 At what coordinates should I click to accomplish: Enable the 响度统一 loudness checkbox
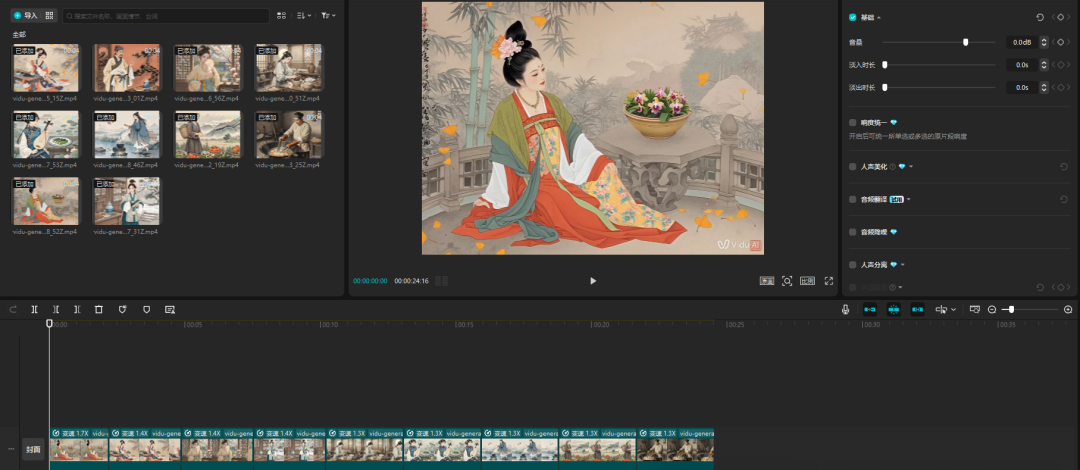click(853, 122)
